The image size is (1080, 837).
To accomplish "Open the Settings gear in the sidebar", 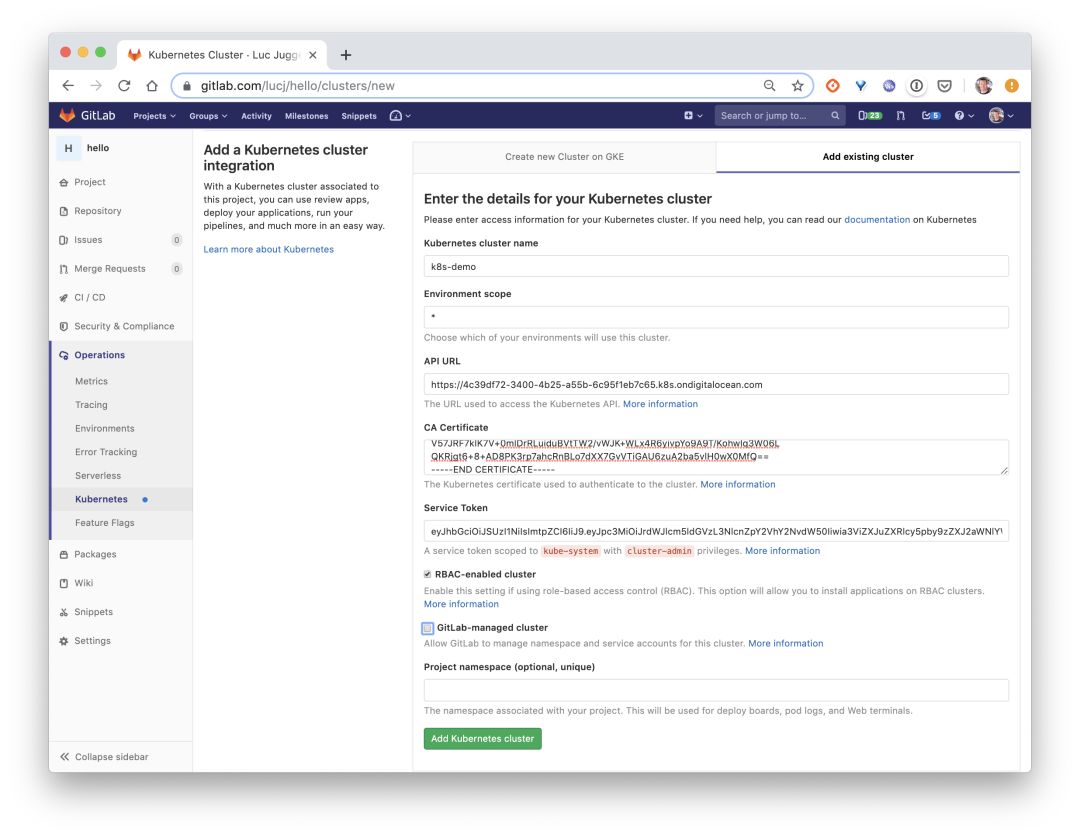I will (91, 641).
